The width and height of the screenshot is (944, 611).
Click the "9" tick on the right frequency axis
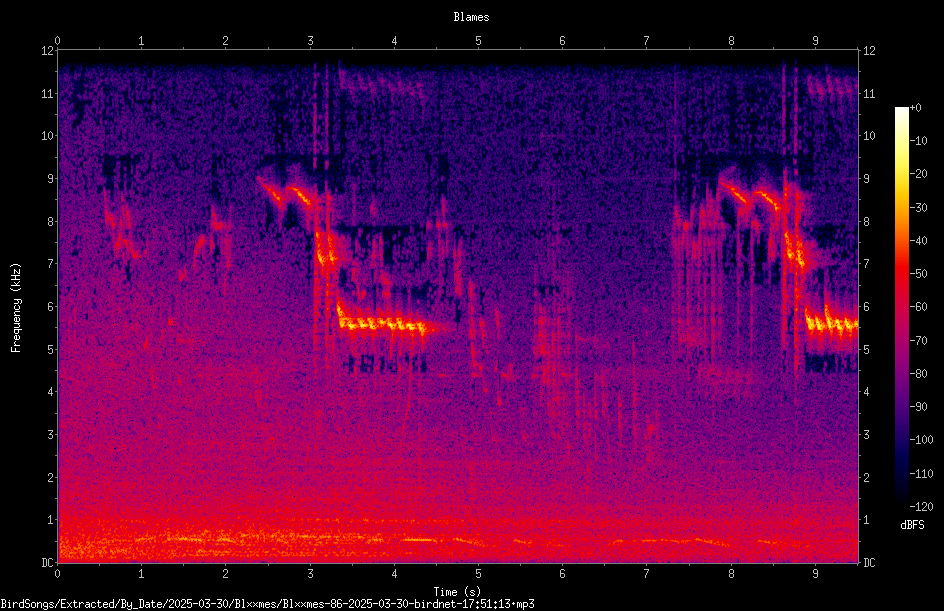click(866, 179)
